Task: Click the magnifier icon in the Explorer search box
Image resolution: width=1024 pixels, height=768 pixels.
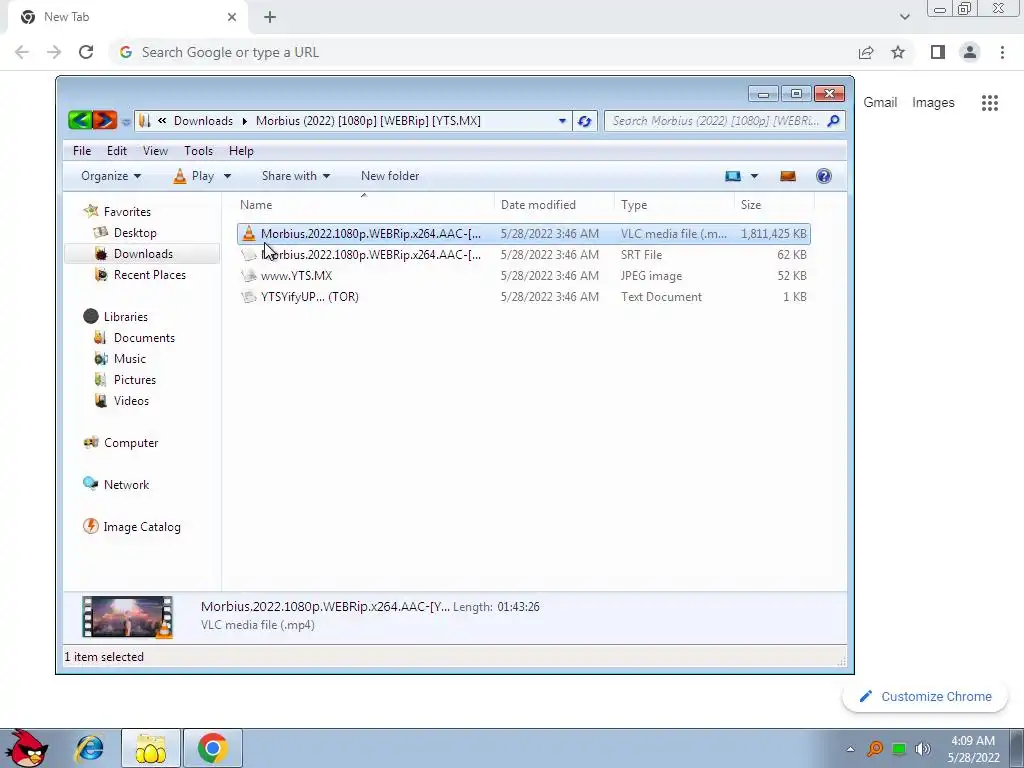Action: point(833,121)
